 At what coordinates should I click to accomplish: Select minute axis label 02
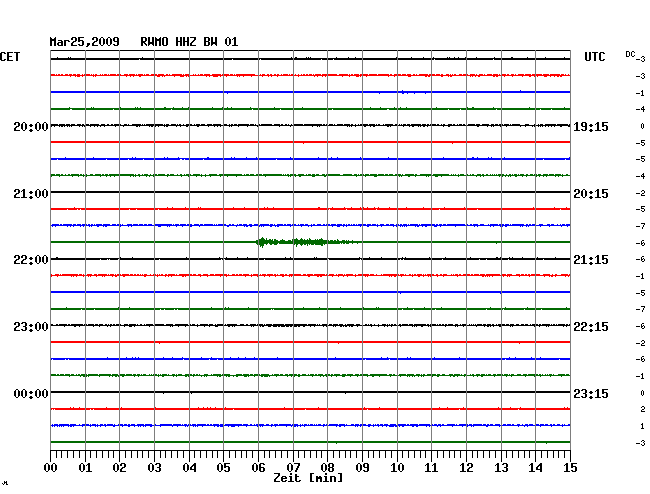pyautogui.click(x=119, y=468)
